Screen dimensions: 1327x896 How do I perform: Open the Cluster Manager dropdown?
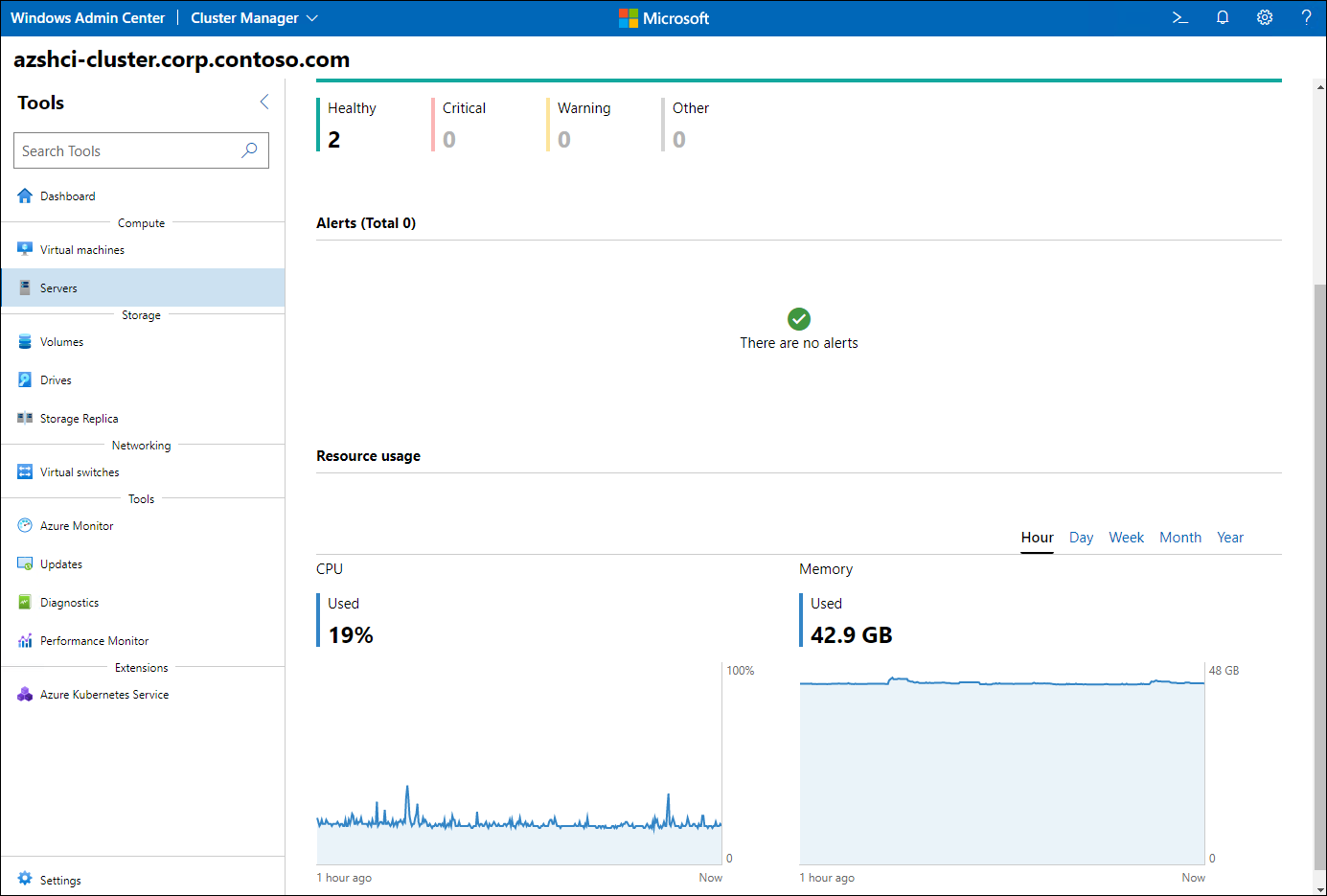point(254,18)
